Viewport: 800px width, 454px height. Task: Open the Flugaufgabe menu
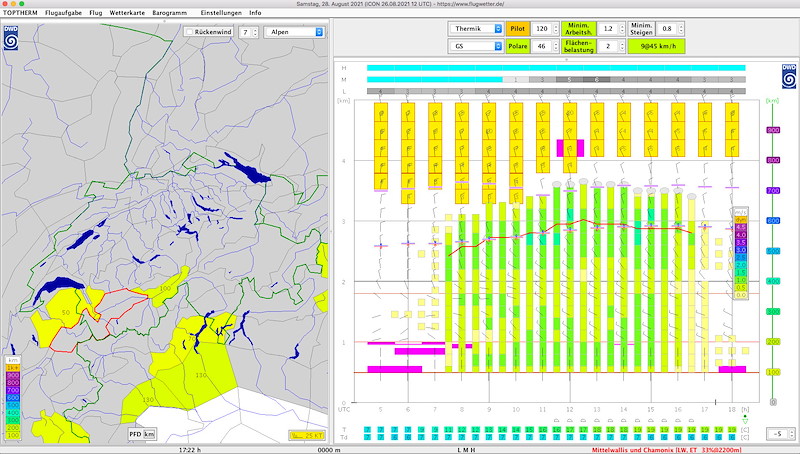pyautogui.click(x=63, y=13)
